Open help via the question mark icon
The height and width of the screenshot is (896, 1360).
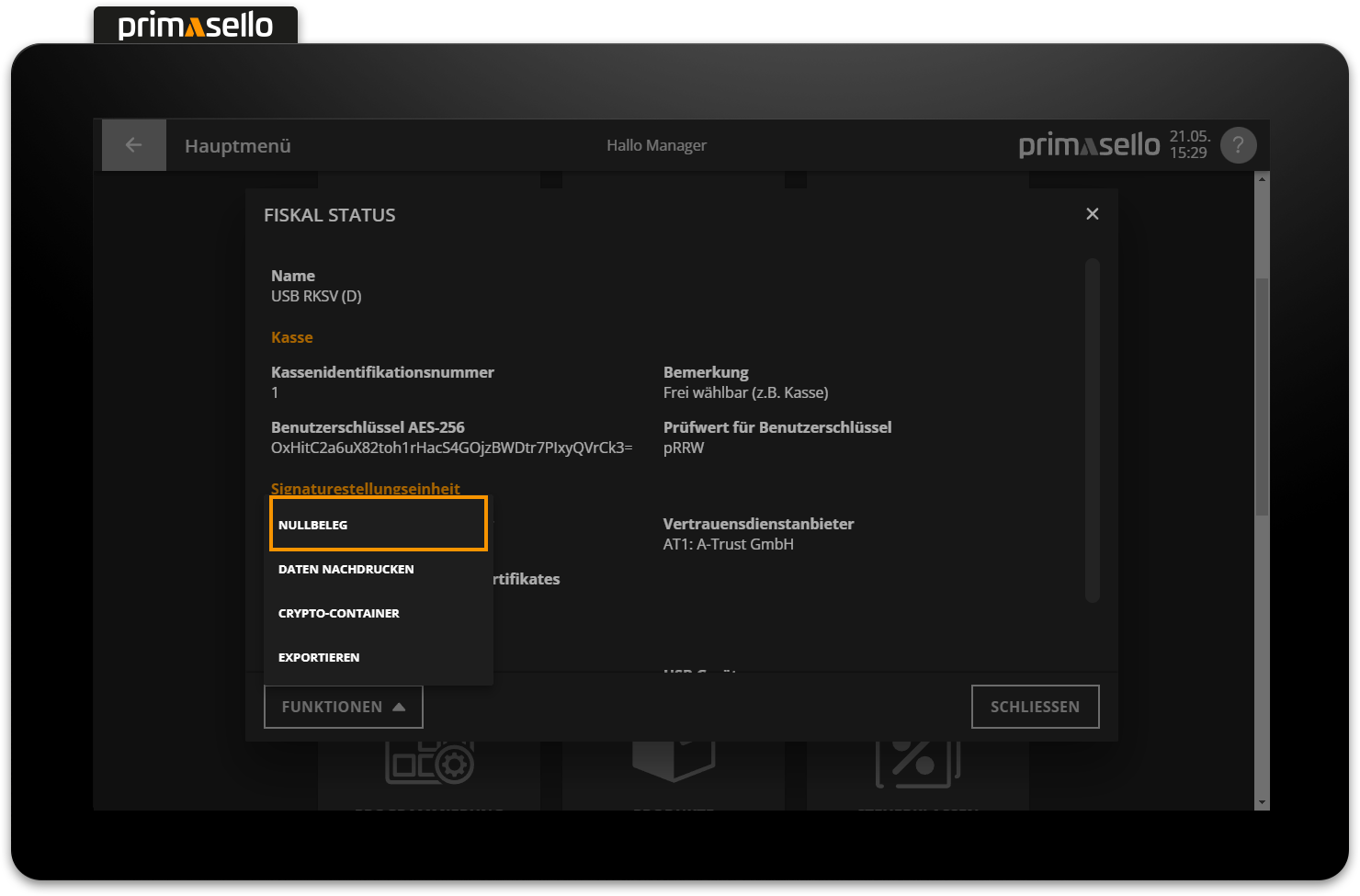tap(1238, 145)
